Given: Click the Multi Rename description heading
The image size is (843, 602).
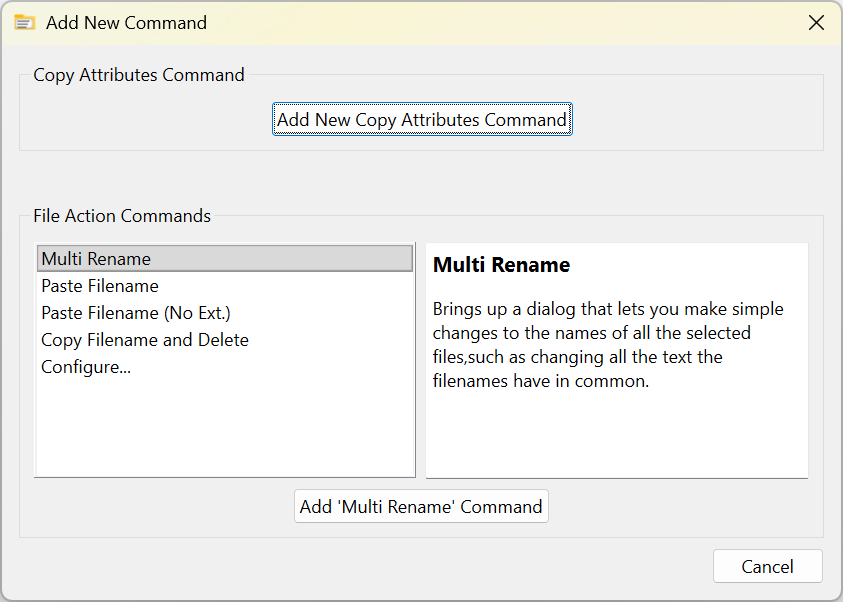Looking at the screenshot, I should click(501, 265).
